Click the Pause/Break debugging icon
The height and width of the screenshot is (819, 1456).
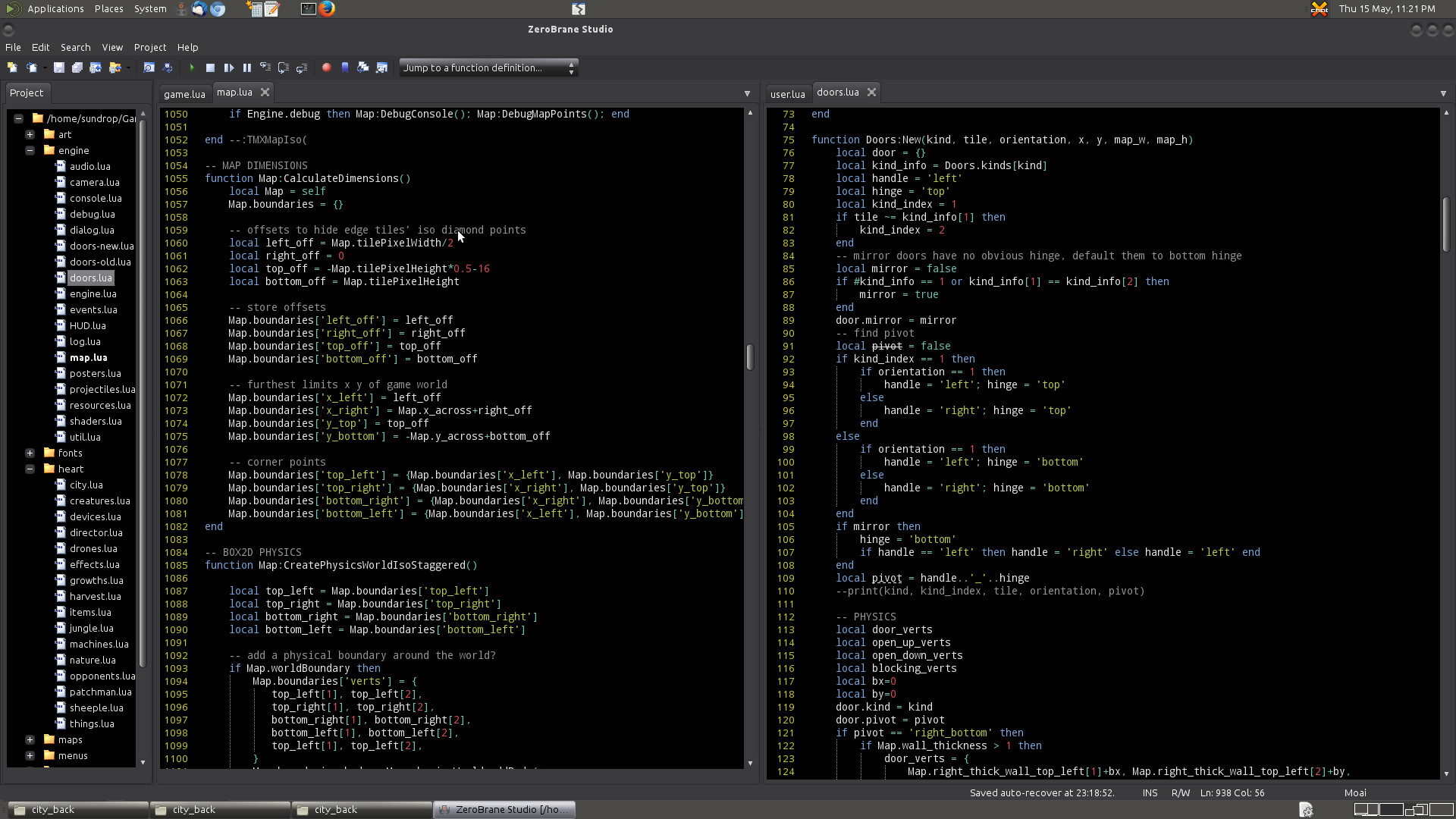pyautogui.click(x=247, y=68)
